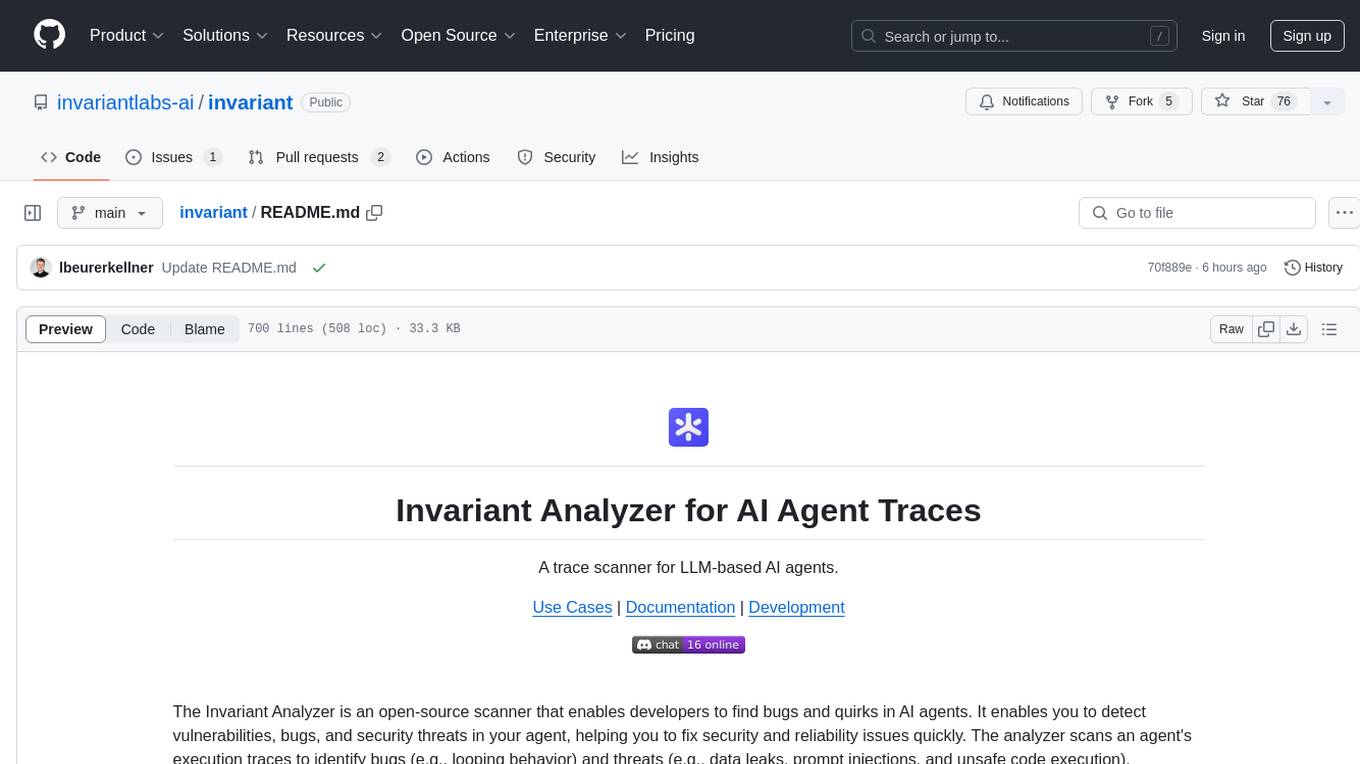The image size is (1360, 764).
Task: Click the Sign up button
Action: point(1307,36)
